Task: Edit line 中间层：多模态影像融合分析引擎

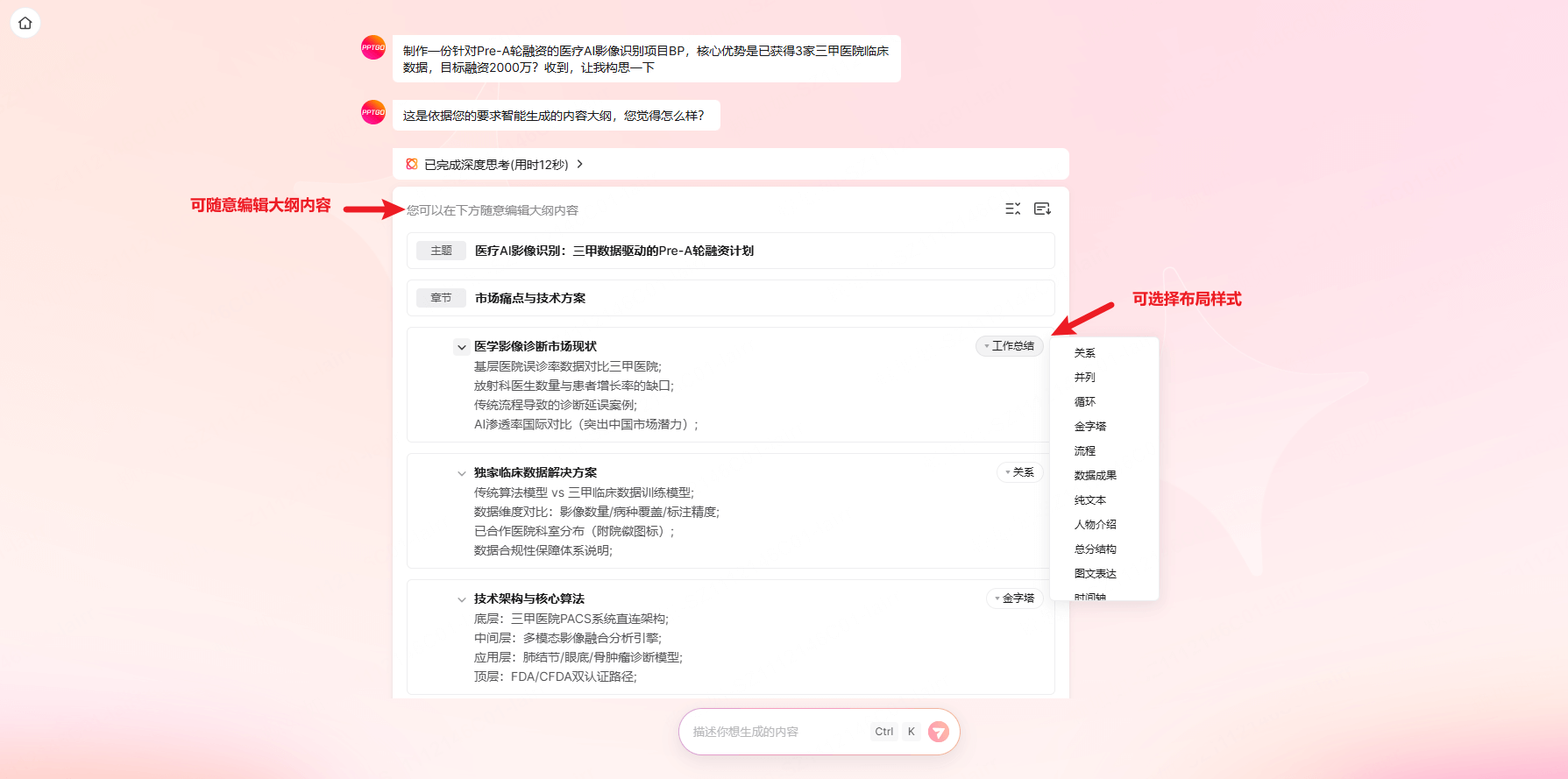Action: tap(568, 638)
